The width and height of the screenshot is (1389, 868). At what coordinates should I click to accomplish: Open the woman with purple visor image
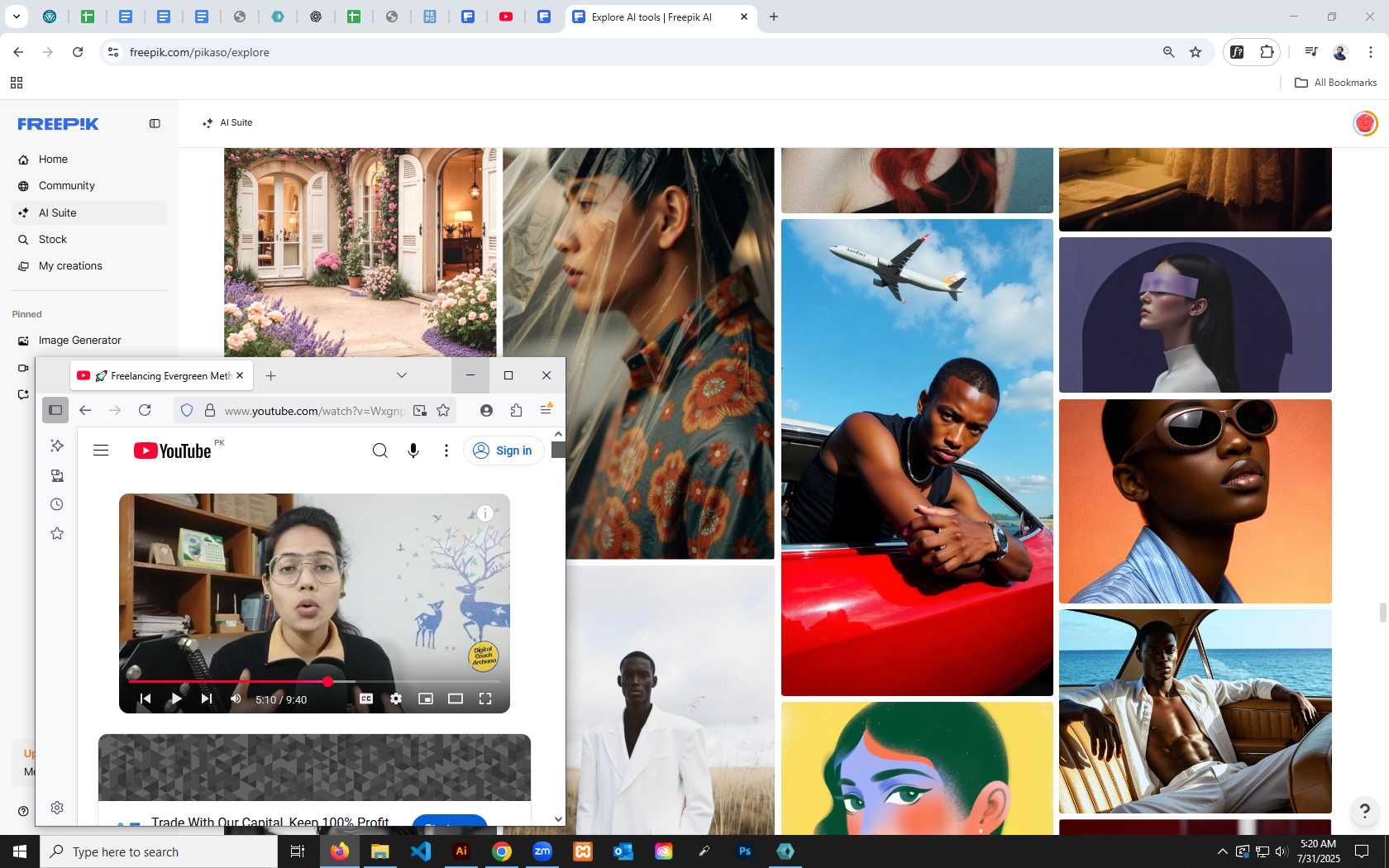[x=1196, y=315]
